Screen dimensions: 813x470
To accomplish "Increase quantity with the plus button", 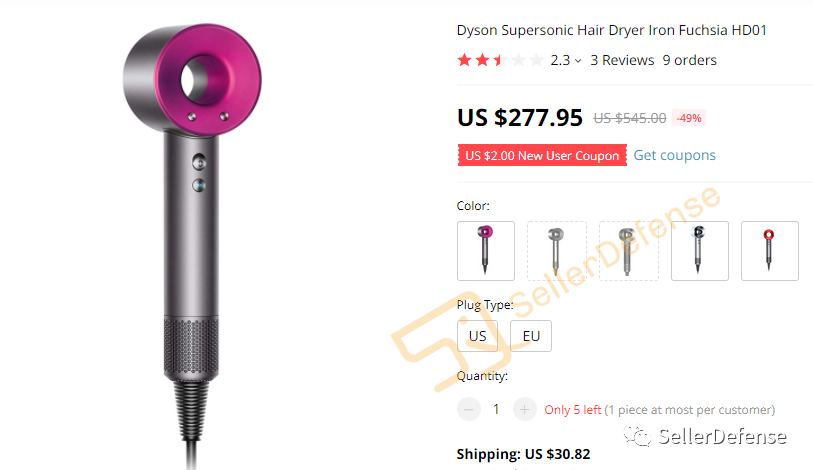I will (524, 410).
